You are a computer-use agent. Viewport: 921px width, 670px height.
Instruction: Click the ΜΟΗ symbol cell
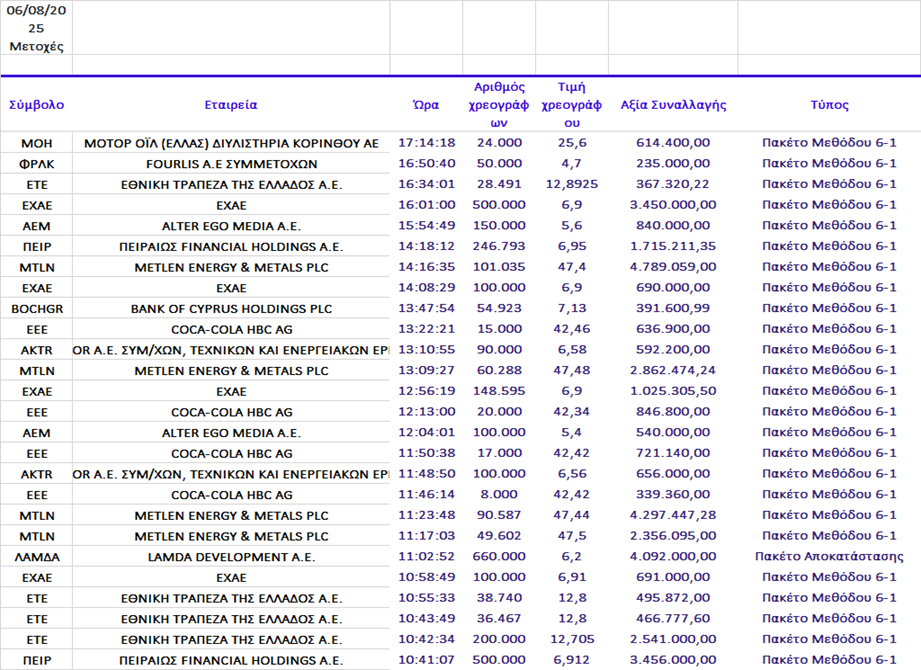(36, 142)
